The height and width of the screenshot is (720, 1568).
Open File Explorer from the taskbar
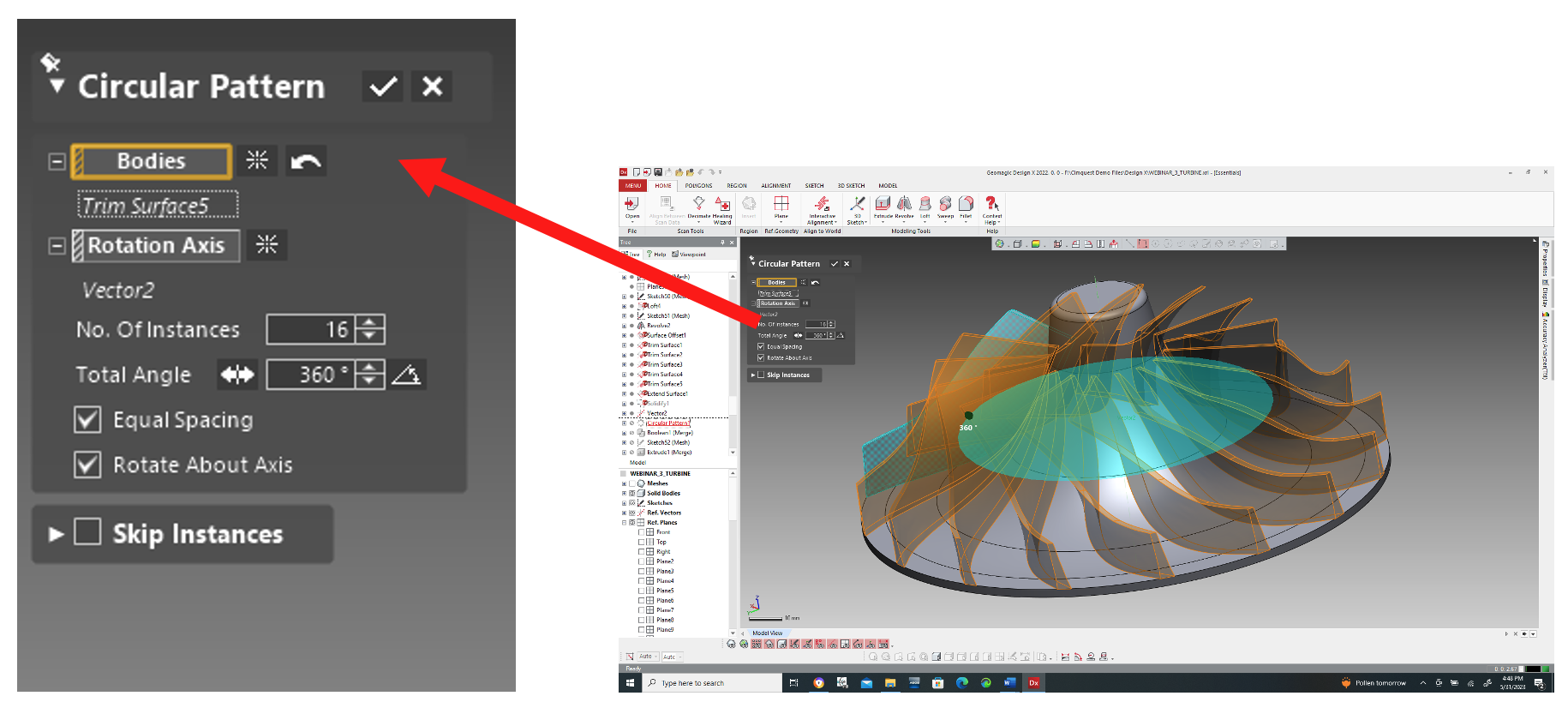point(890,683)
